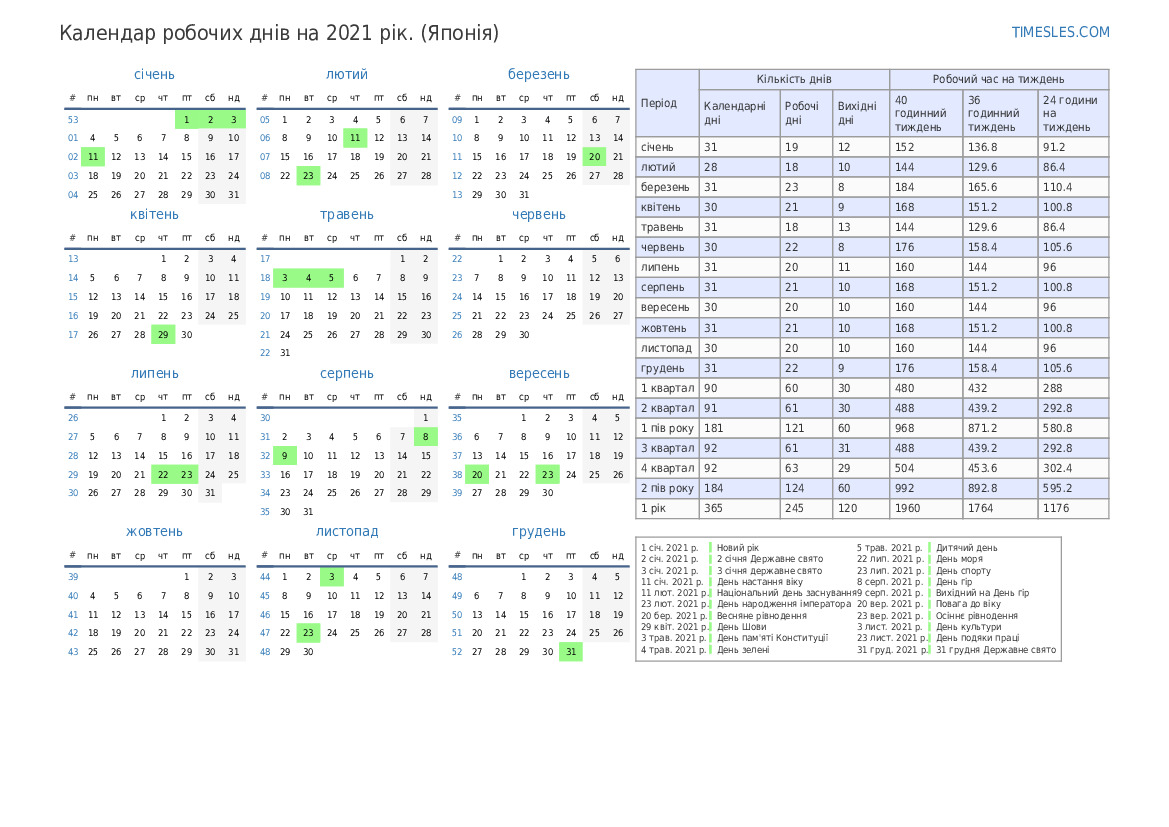This screenshot has width=1169, height=827.
Task: Click the 'День спорту' holiday entry
Action: click(963, 570)
